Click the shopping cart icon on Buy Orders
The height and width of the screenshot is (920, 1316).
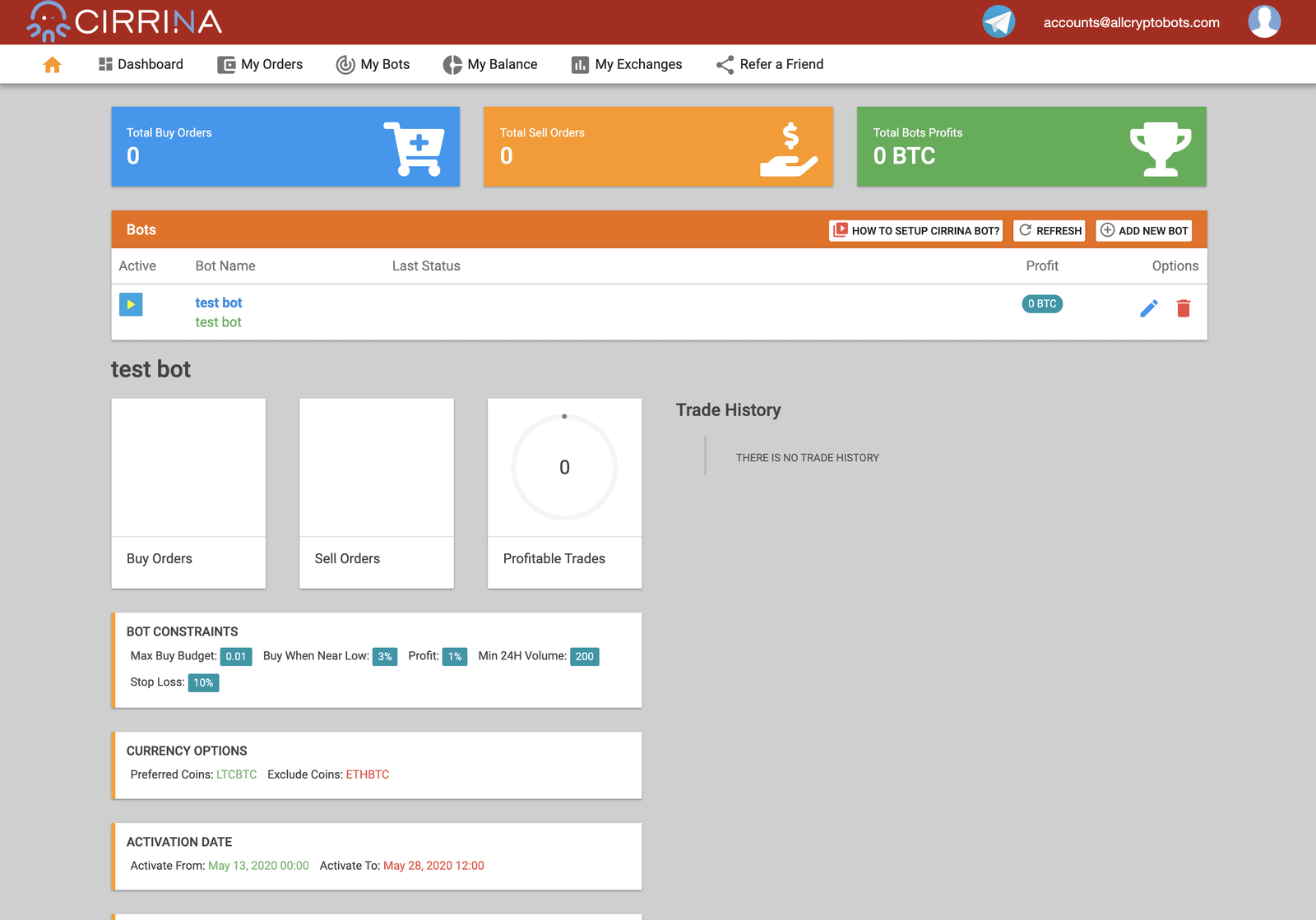coord(414,149)
